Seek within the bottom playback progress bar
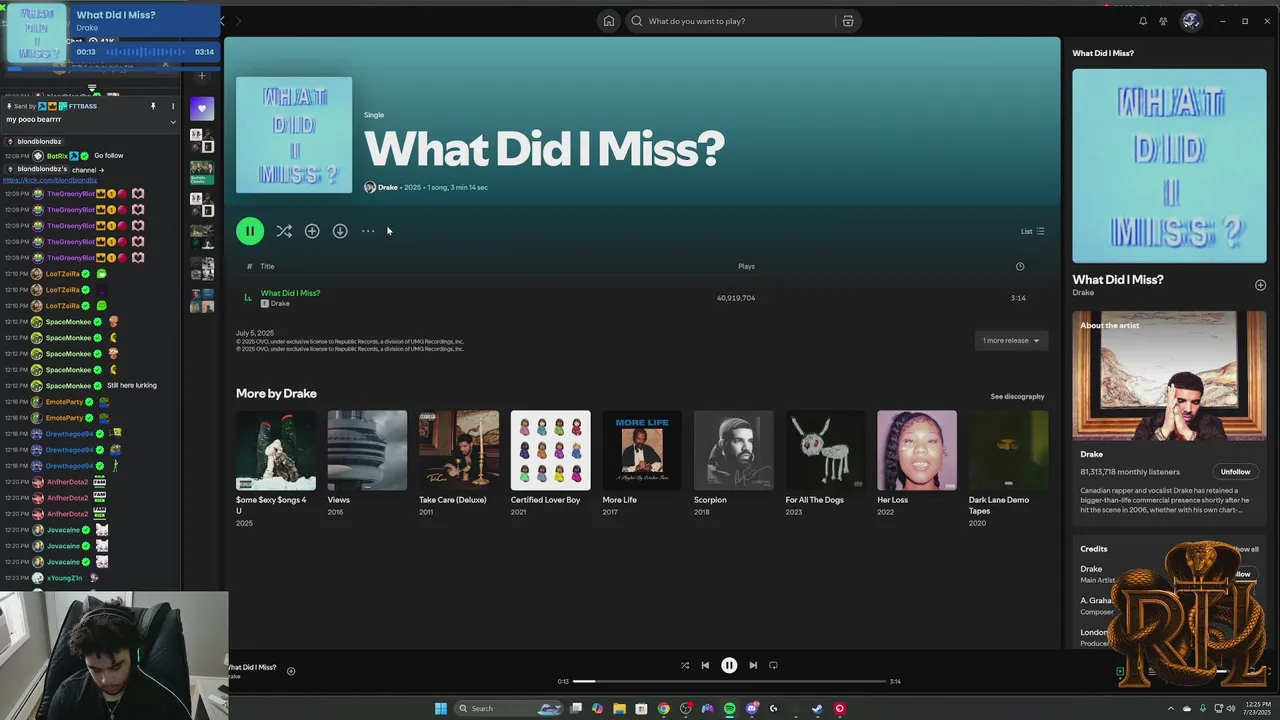1280x720 pixels. [729, 681]
